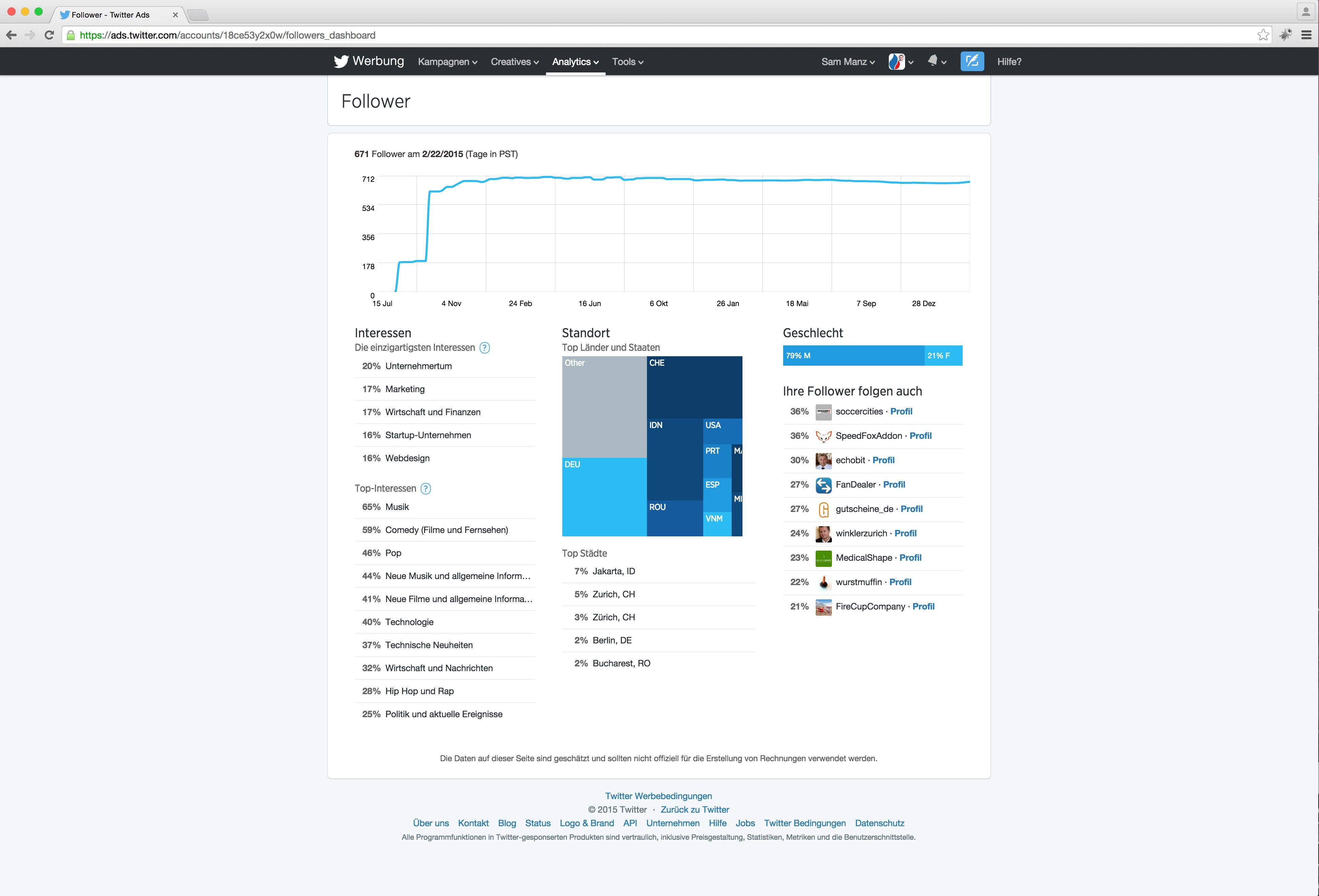Open the Chrome hamburger menu
Viewport: 1319px width, 896px height.
1306,35
